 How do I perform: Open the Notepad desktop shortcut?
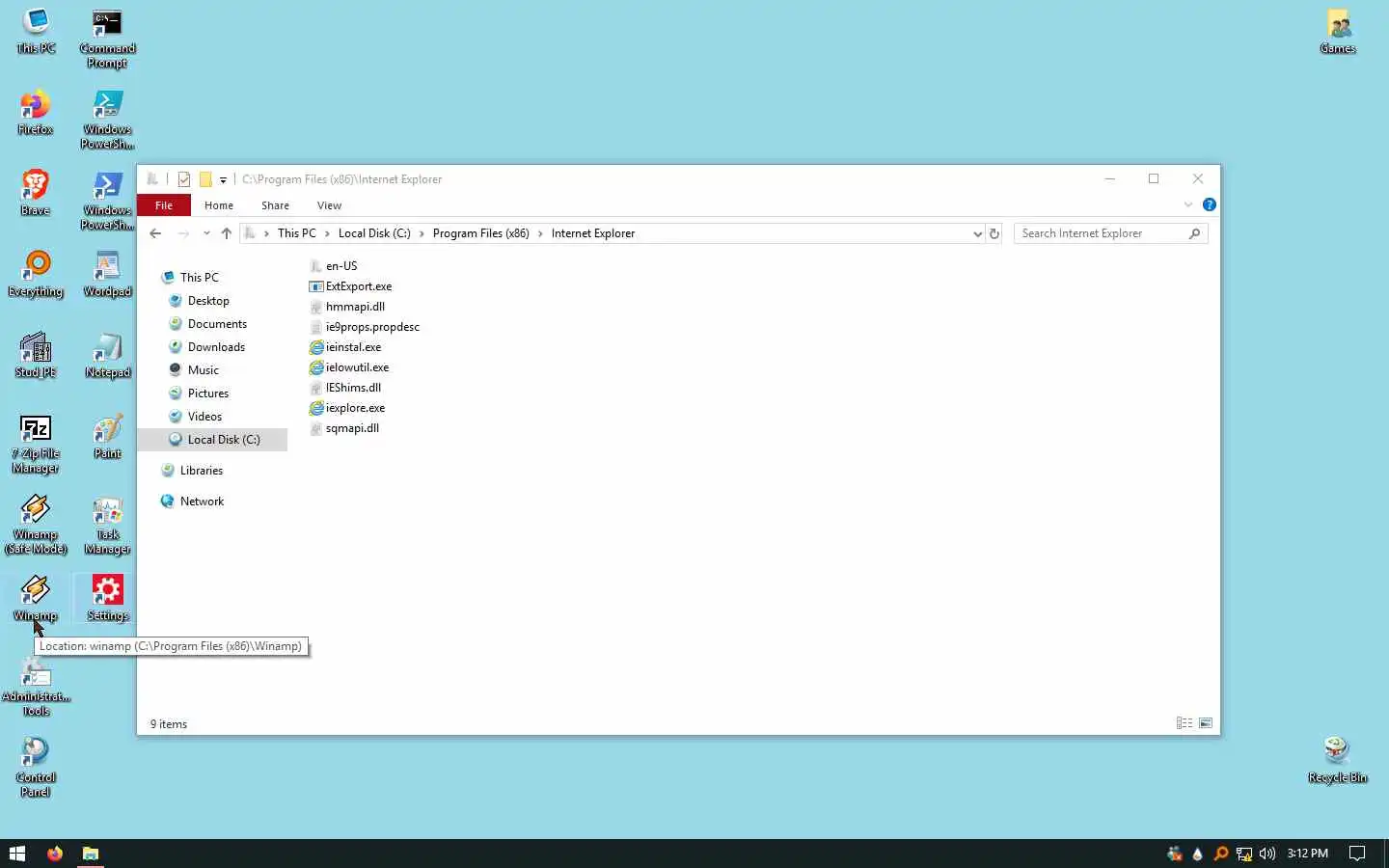click(x=107, y=355)
